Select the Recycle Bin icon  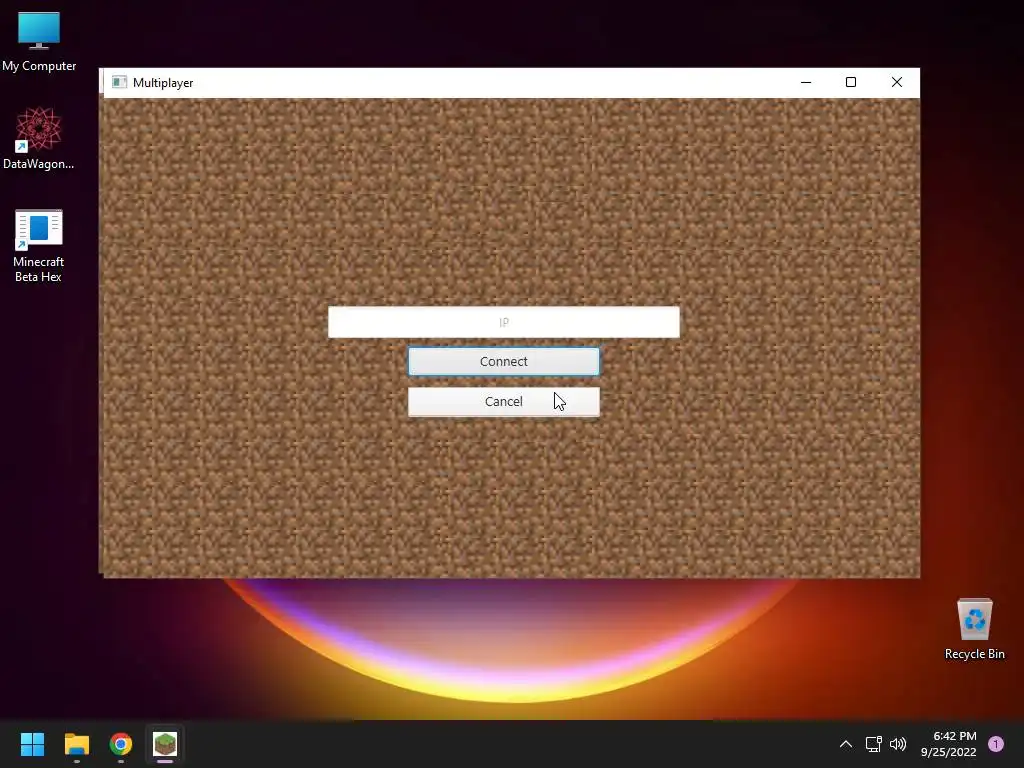pos(974,629)
